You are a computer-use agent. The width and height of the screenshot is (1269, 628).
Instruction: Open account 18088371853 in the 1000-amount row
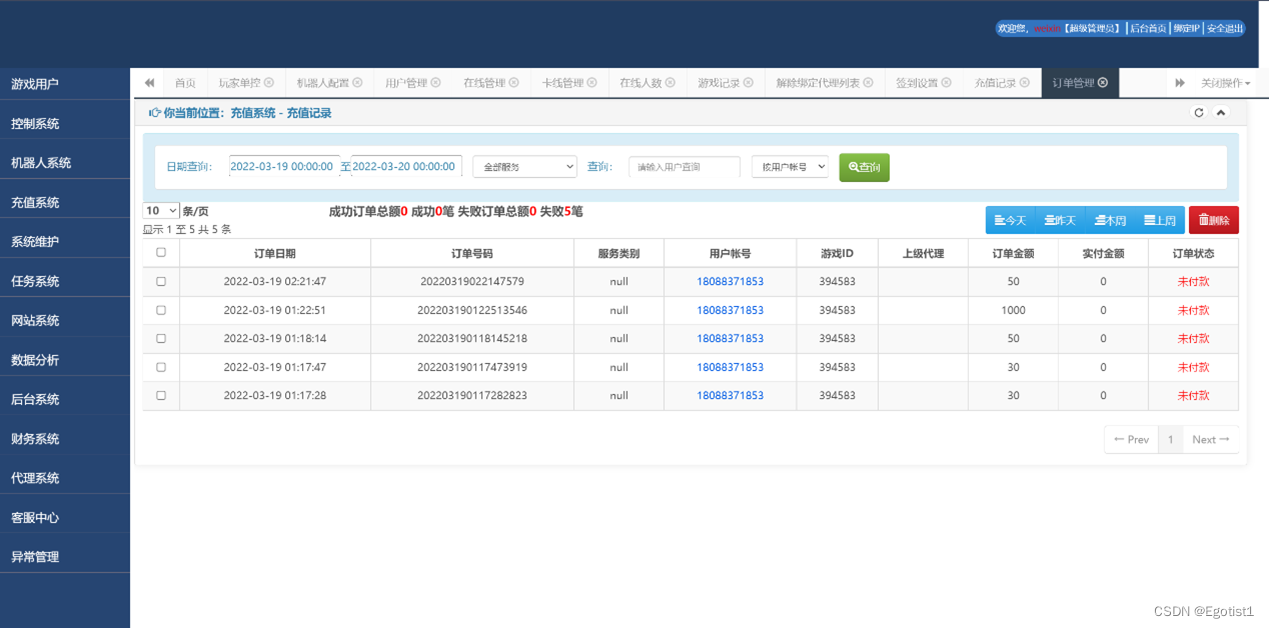tap(730, 310)
